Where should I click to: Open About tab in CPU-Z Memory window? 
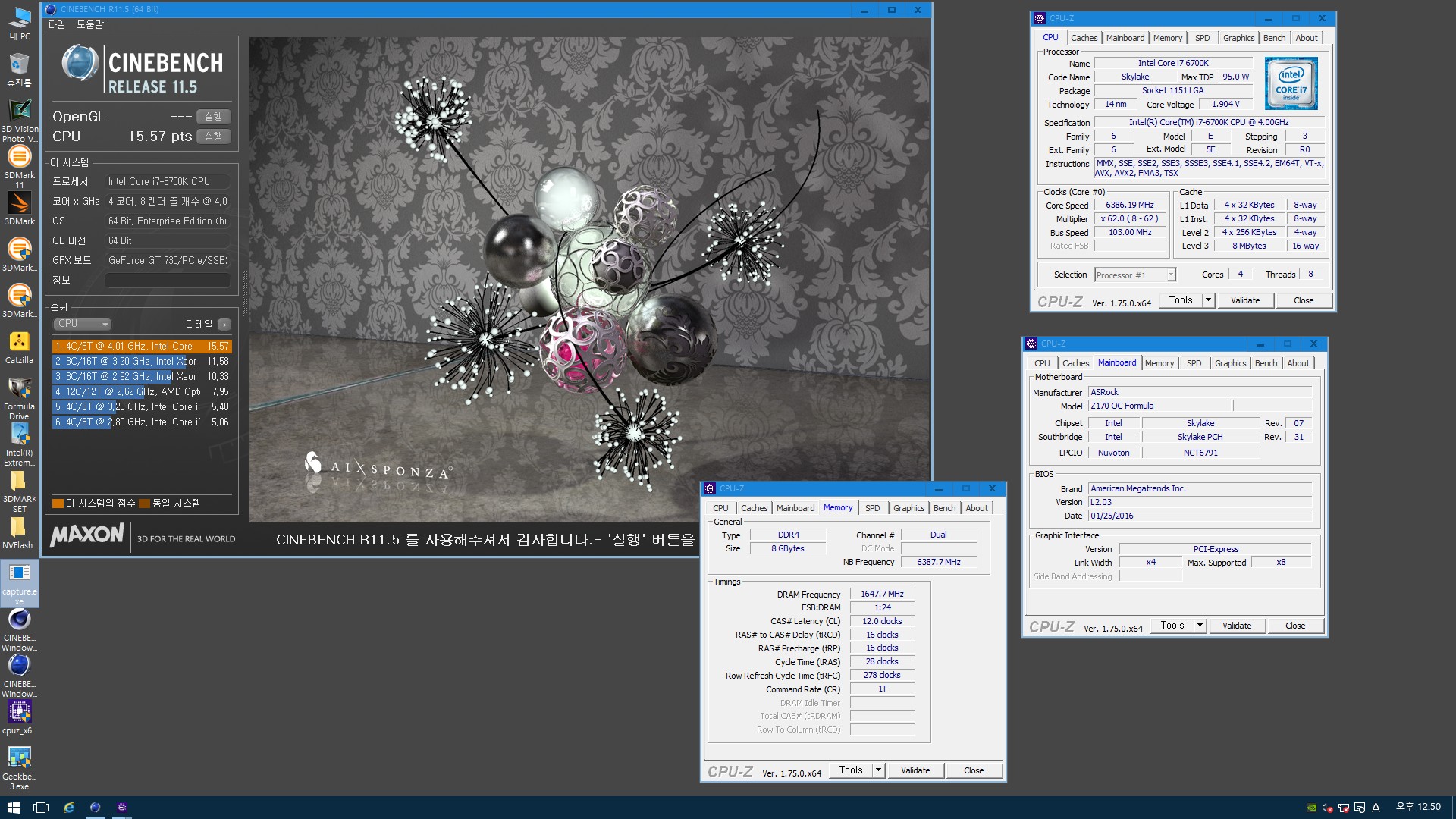pos(976,508)
